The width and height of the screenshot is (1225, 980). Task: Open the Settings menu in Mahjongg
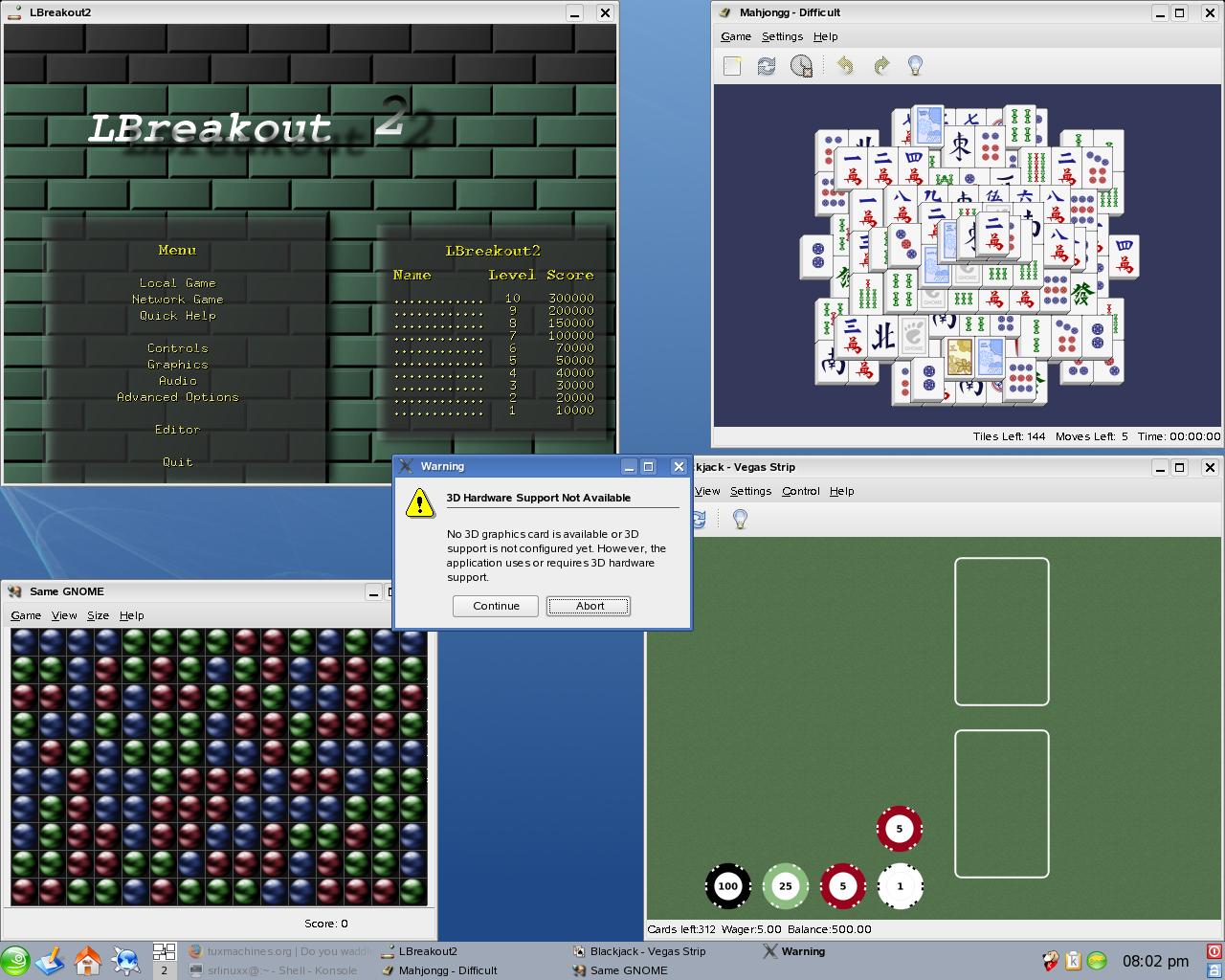coord(782,36)
